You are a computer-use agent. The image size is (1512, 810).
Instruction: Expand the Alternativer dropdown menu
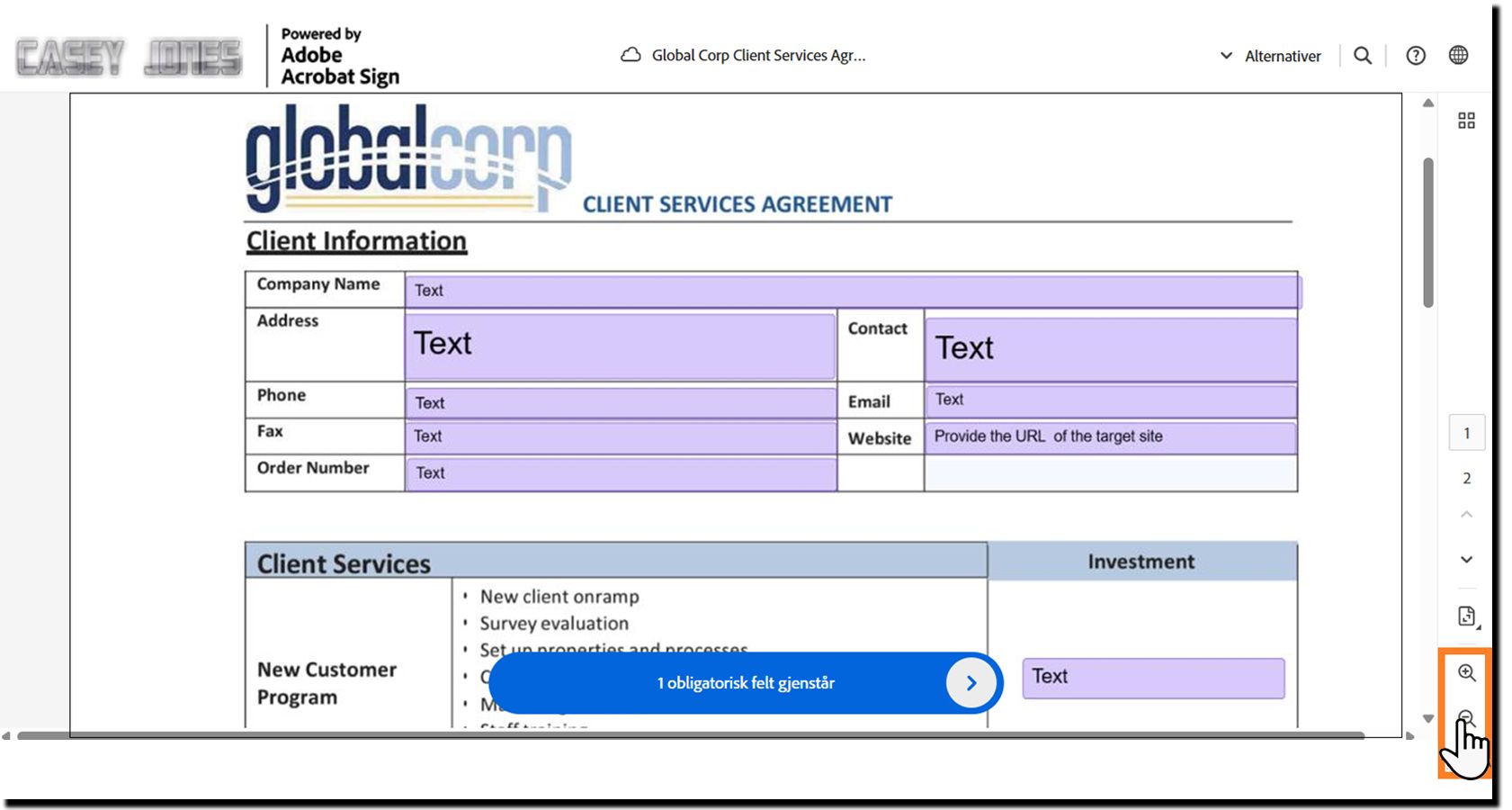click(1270, 56)
